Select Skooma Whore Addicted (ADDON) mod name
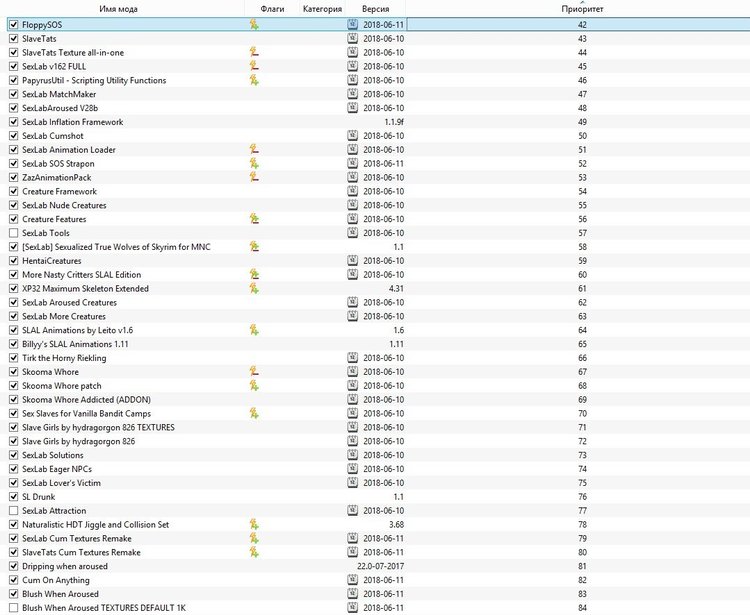This screenshot has height=615, width=750. (87, 399)
